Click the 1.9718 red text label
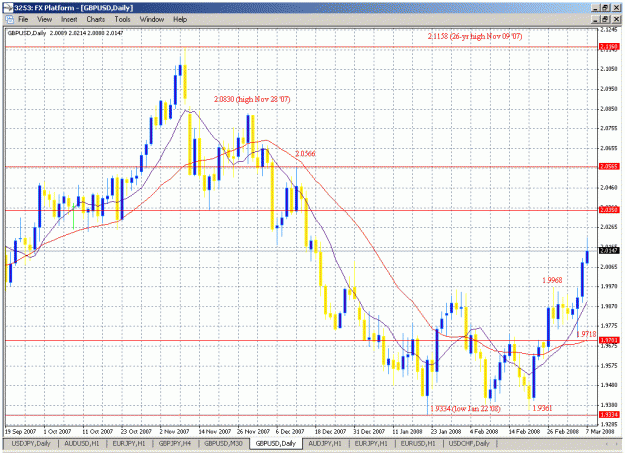625x453 pixels. (x=586, y=334)
